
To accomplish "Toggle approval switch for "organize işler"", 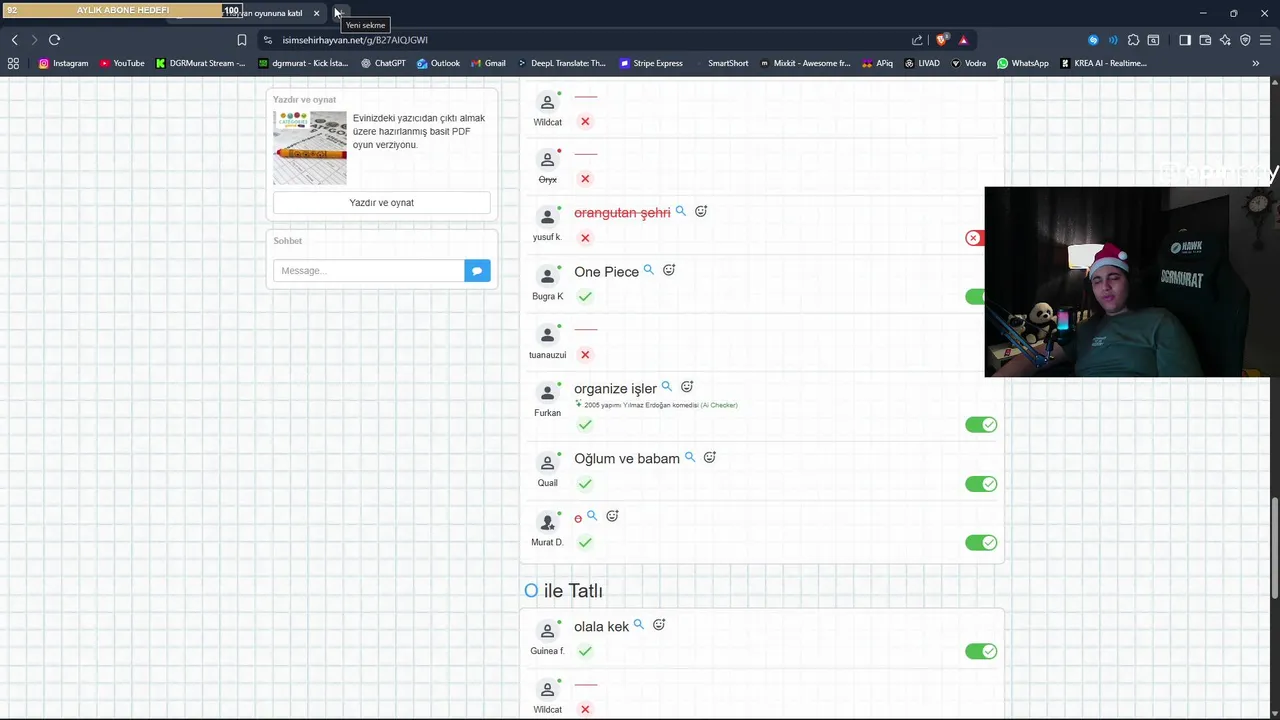I will (x=981, y=425).
